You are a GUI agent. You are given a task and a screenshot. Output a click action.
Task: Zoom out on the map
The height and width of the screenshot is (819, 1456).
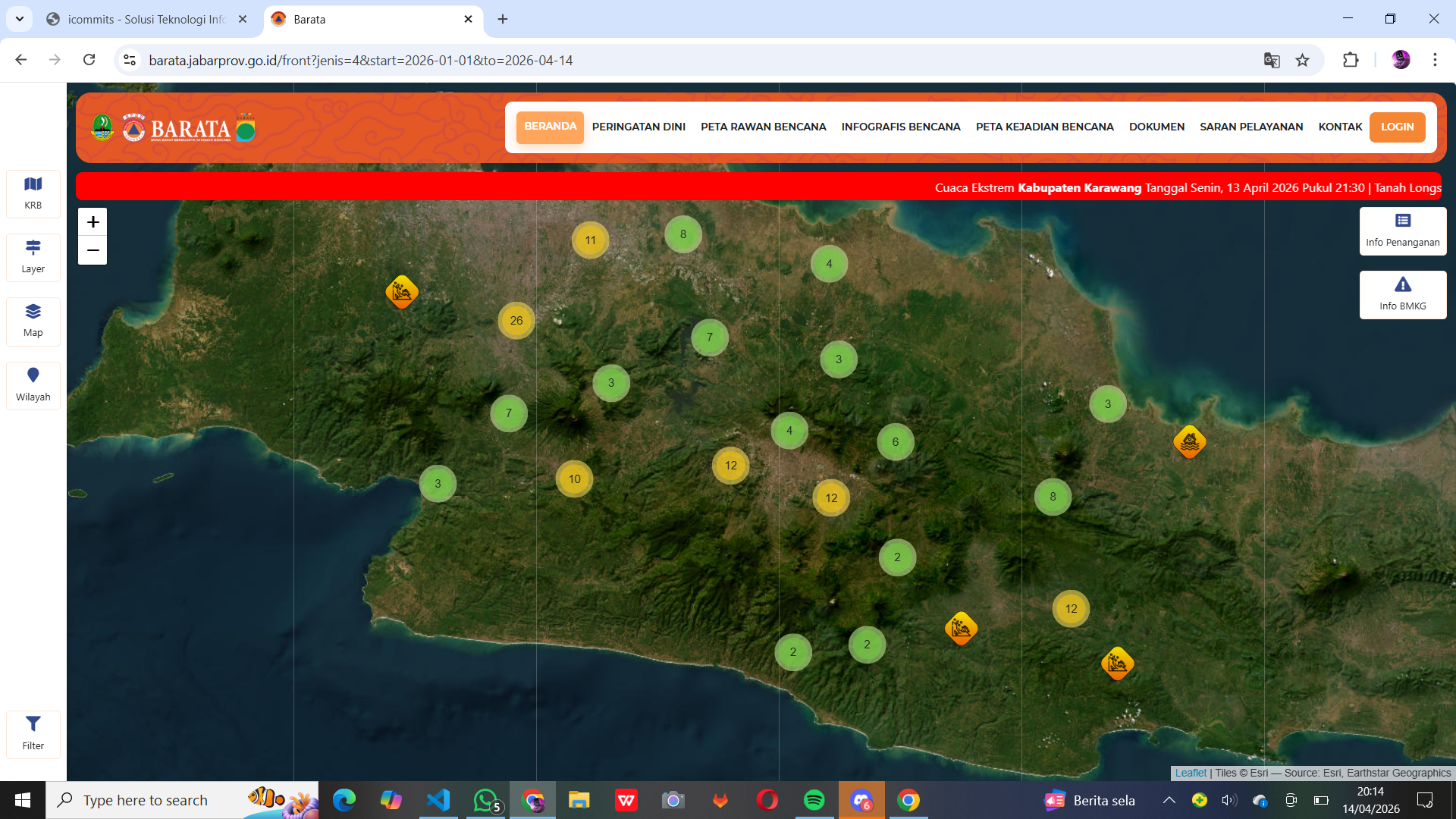[x=93, y=250]
